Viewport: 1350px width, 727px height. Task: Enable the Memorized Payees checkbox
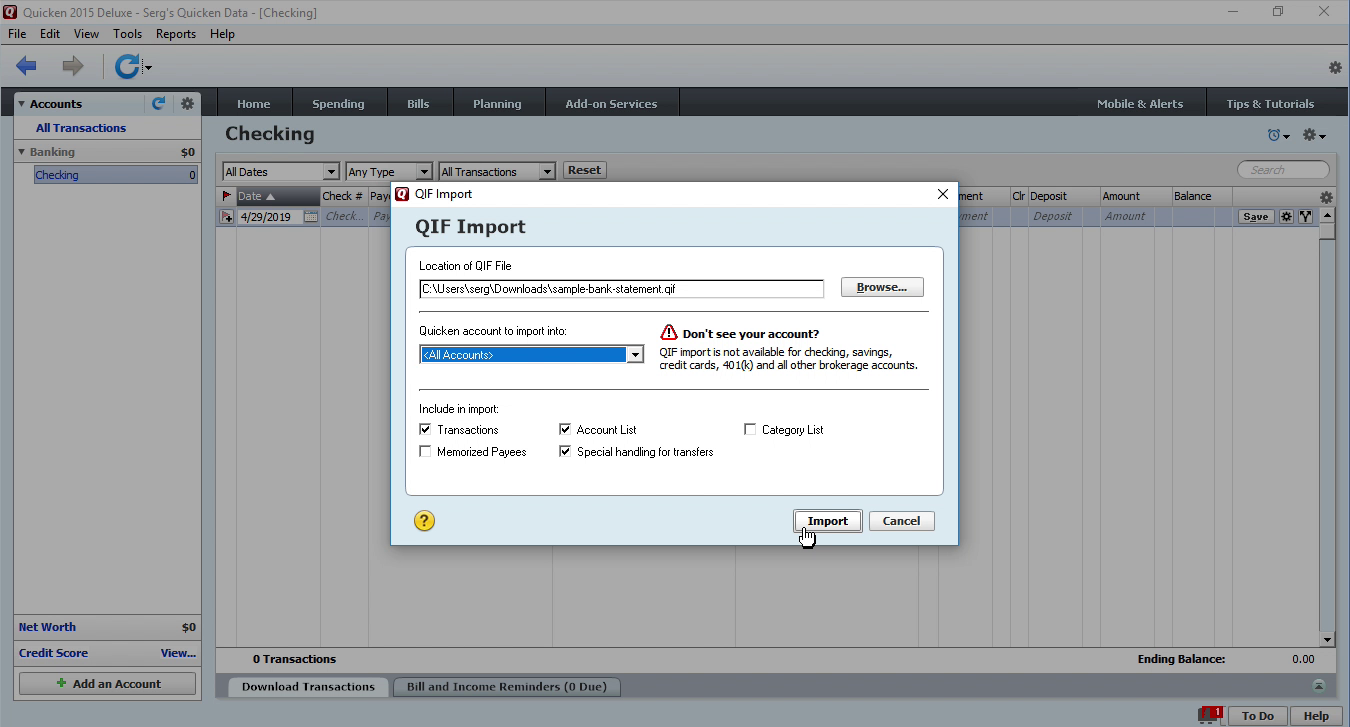426,451
